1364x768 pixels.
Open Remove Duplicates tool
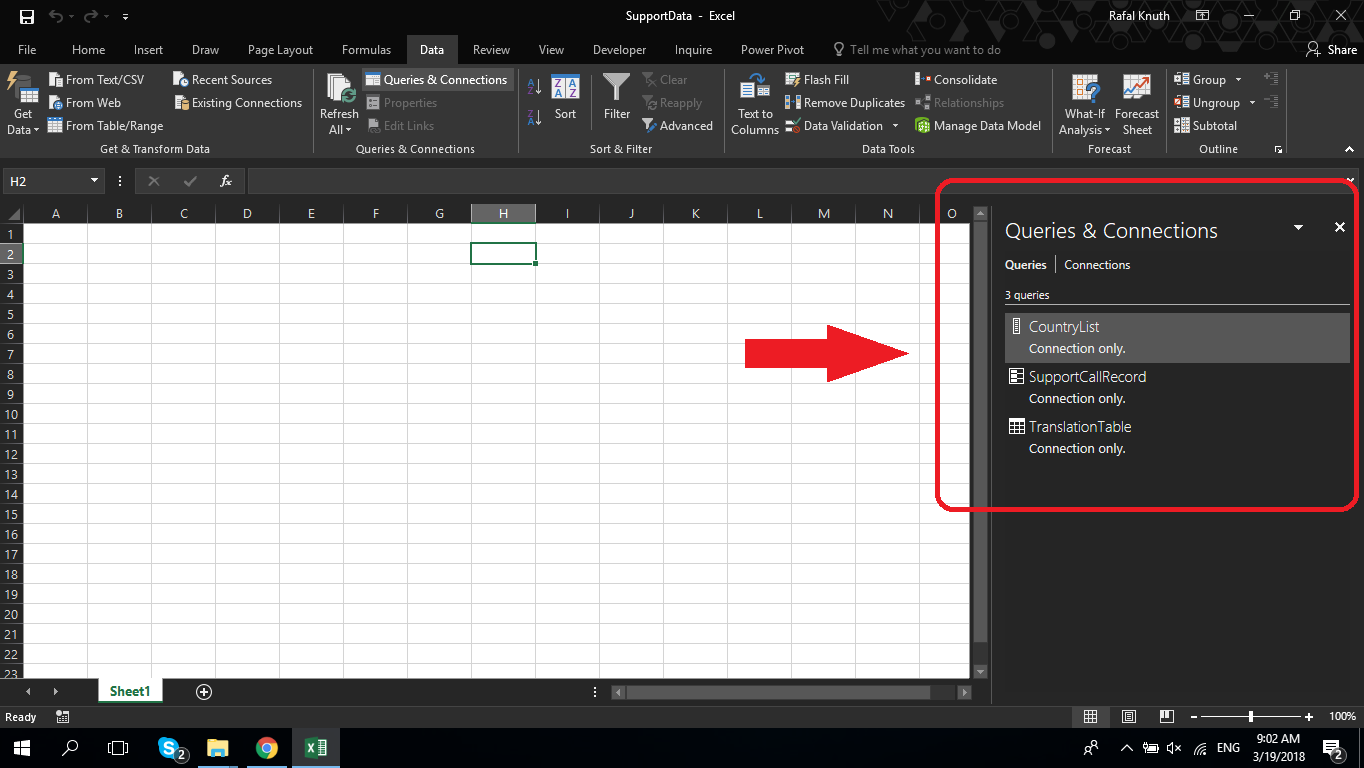(845, 102)
